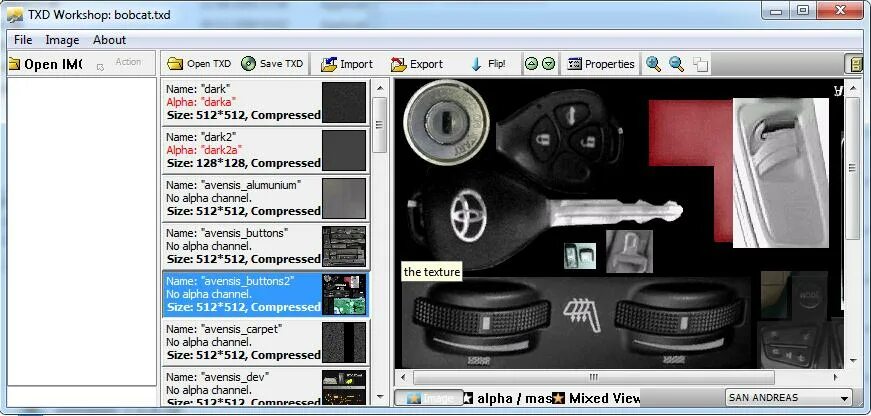The width and height of the screenshot is (871, 416).
Task: Click texture list scroll up arrow
Action: coord(380,88)
